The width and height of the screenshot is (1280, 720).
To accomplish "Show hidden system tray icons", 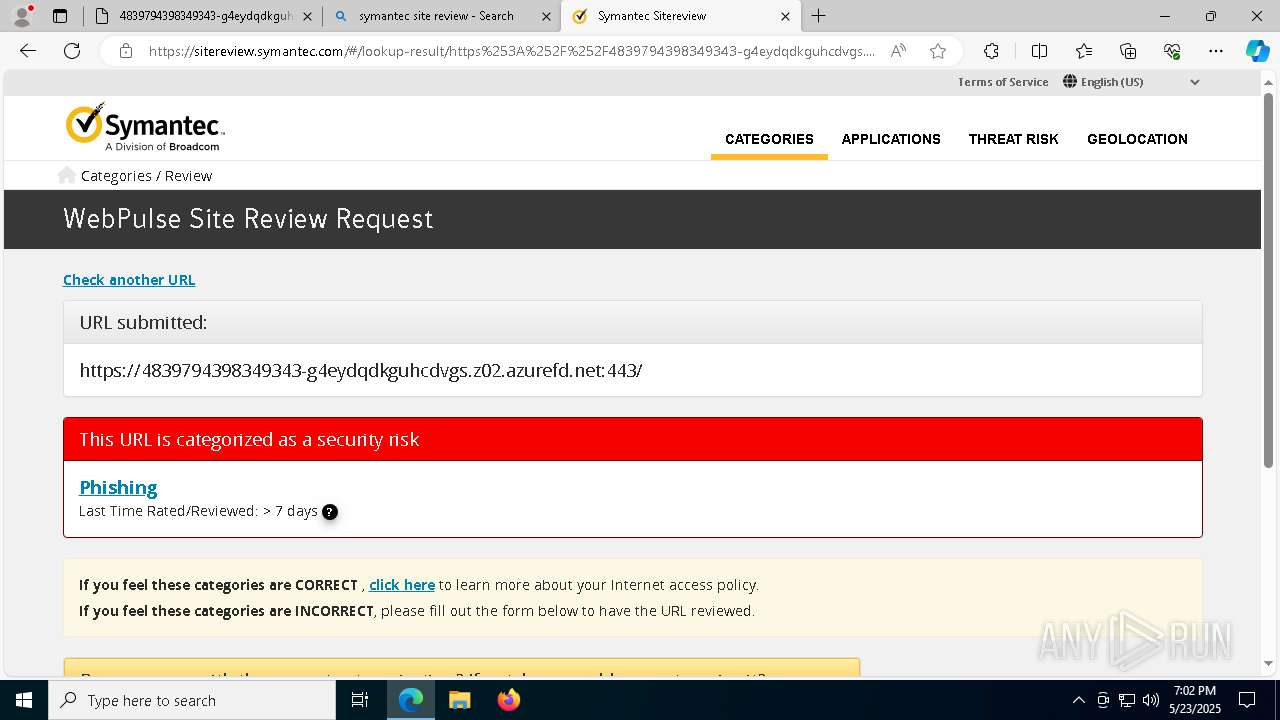I will [x=1078, y=700].
